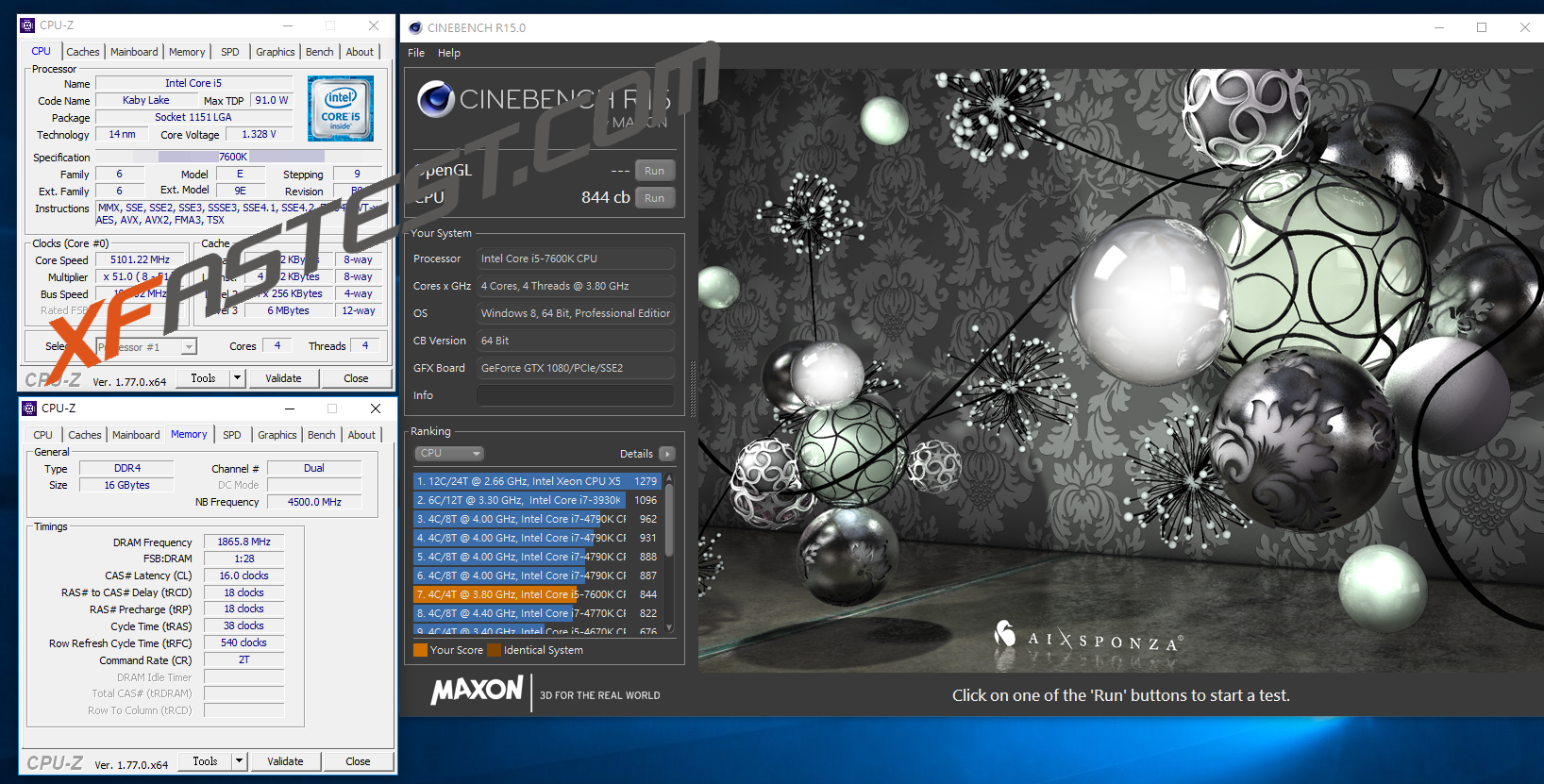
Task: Click the Close button in upper CPU-Z window
Action: click(x=356, y=378)
